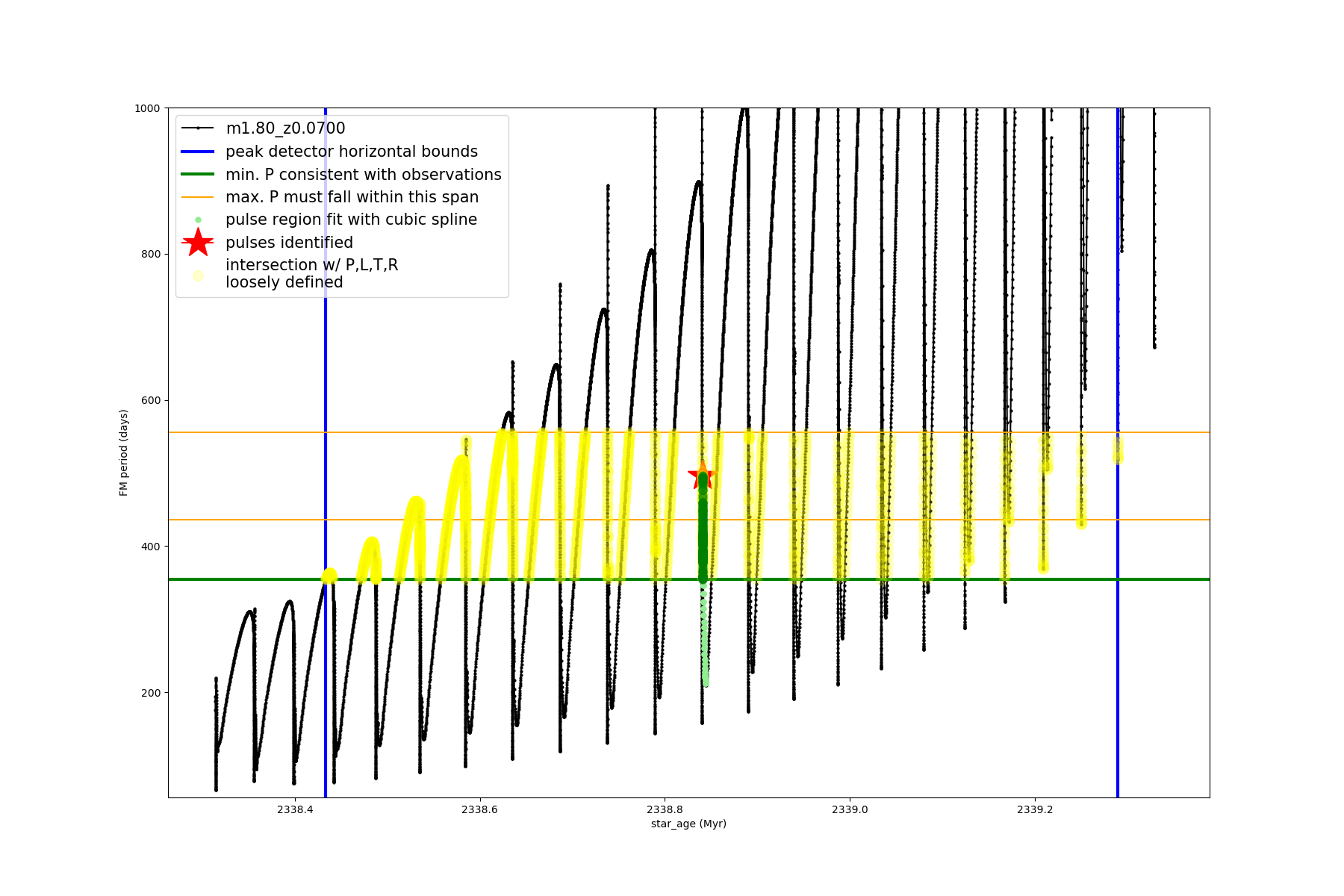
Task: Click the 2339.2 tick label on x-axis
Action: (1035, 809)
